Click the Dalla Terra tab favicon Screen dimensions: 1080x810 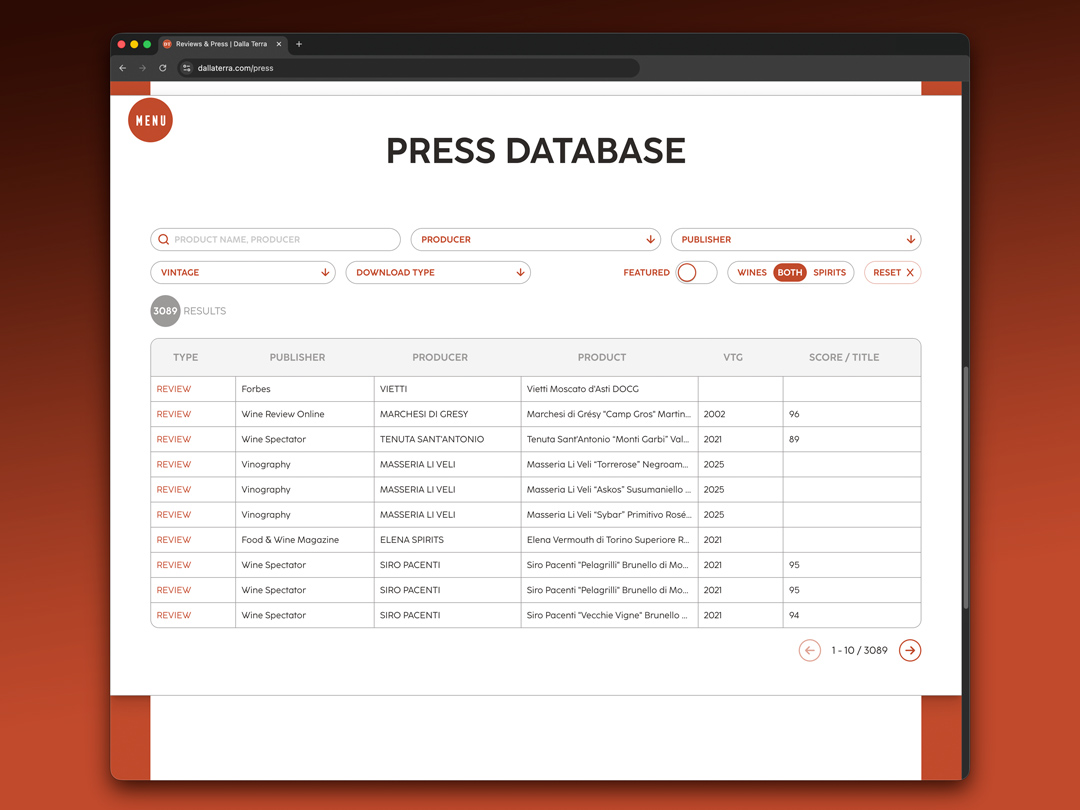tap(167, 44)
